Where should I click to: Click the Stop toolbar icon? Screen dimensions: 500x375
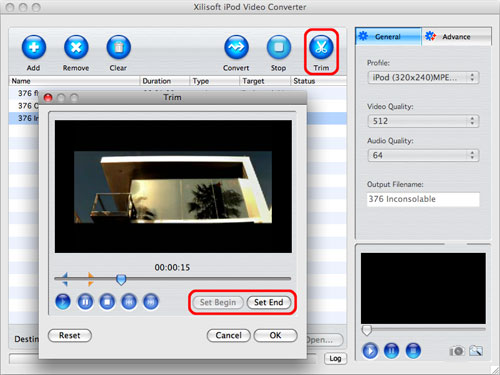pyautogui.click(x=279, y=47)
